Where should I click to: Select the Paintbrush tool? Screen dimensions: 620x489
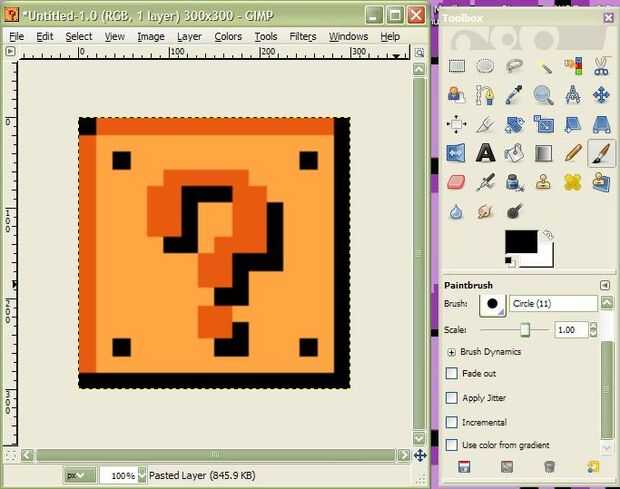[601, 153]
